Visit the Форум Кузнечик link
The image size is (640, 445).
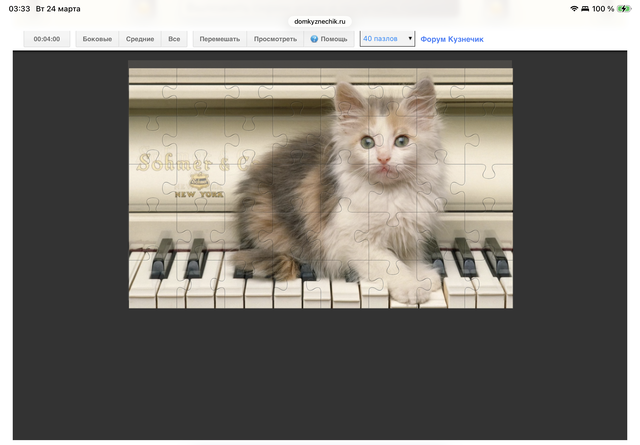point(451,39)
